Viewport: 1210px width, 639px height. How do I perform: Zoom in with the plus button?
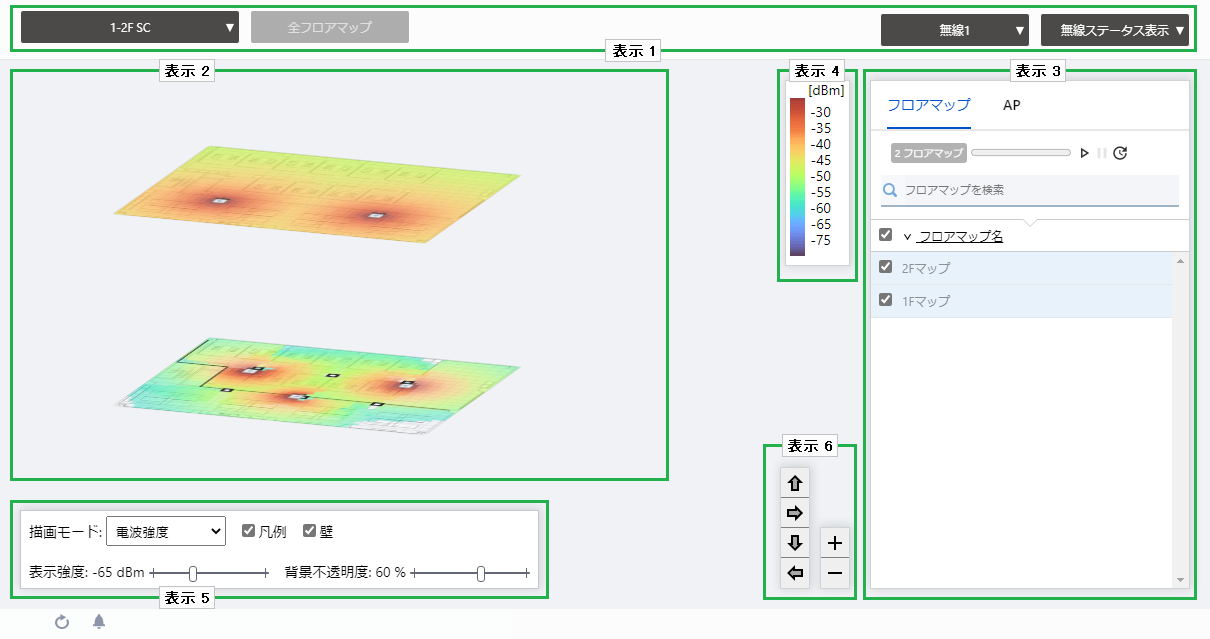tap(835, 543)
